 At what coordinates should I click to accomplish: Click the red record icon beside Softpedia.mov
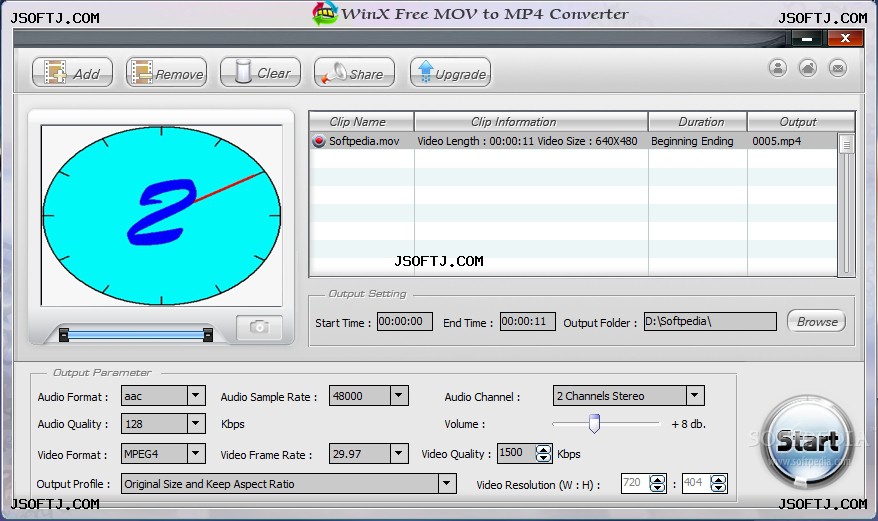coord(319,141)
